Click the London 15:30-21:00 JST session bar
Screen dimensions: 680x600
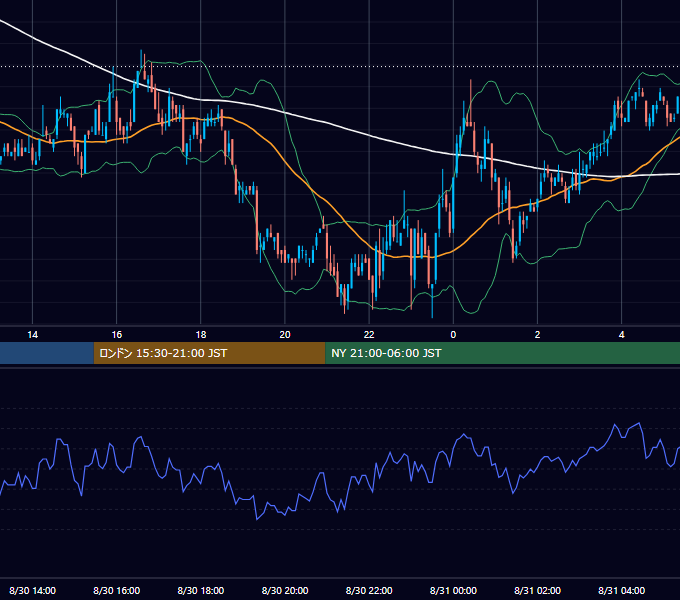click(x=209, y=353)
